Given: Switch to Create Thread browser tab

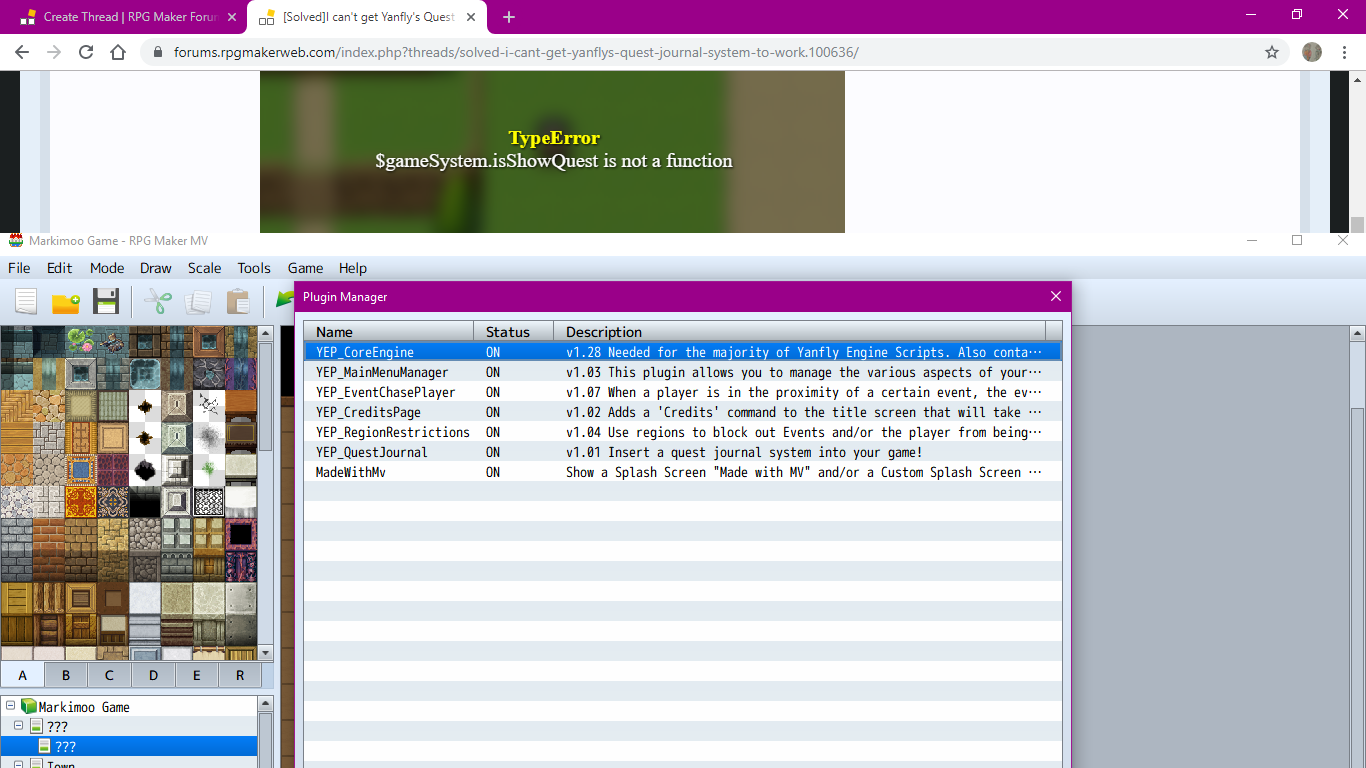Looking at the screenshot, I should click(126, 17).
